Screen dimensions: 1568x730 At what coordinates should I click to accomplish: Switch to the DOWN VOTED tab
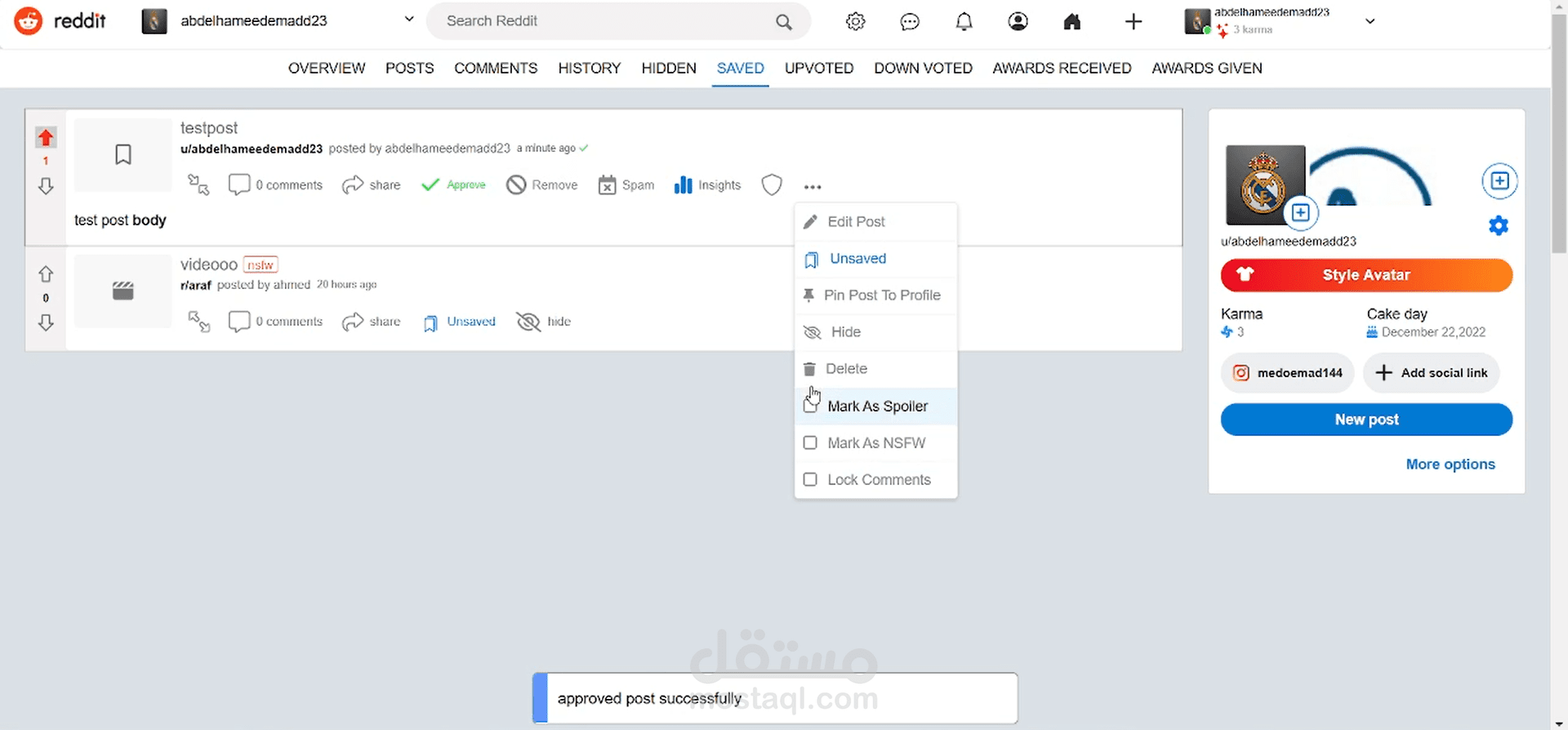[923, 68]
